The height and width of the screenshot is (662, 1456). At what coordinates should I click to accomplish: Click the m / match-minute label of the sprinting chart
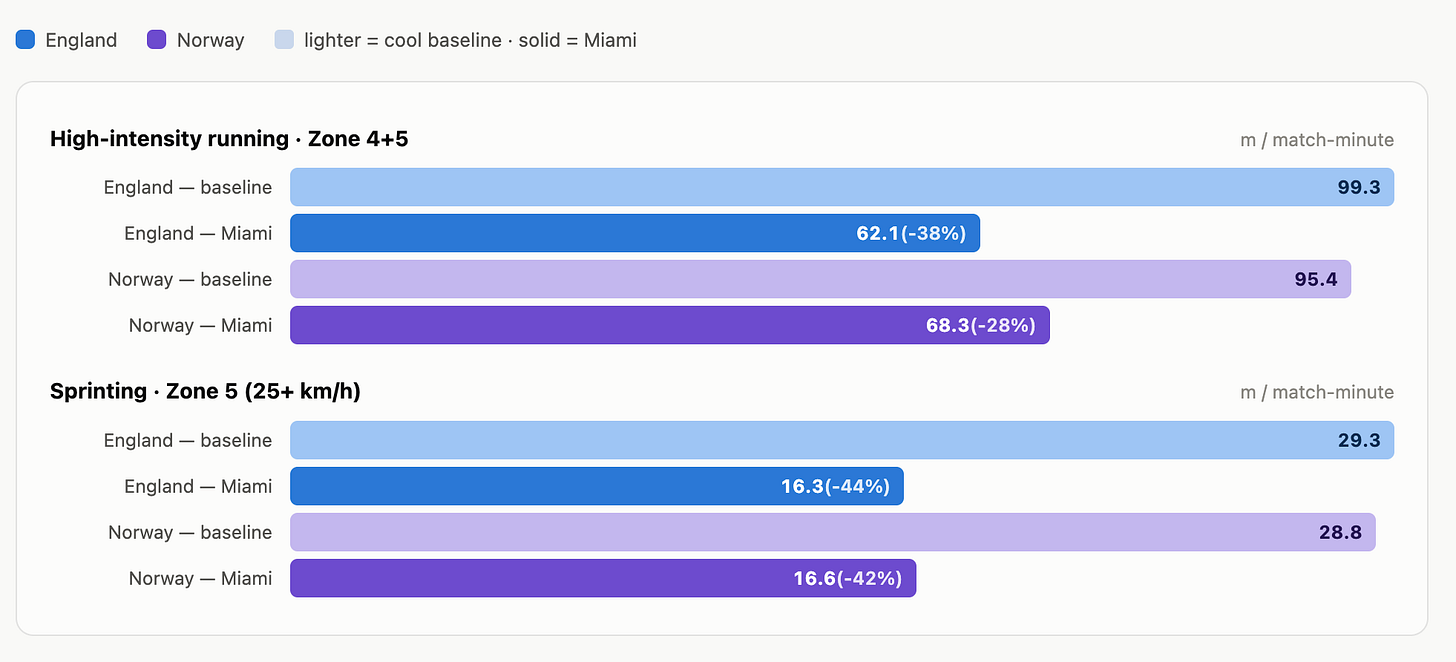coord(1317,392)
